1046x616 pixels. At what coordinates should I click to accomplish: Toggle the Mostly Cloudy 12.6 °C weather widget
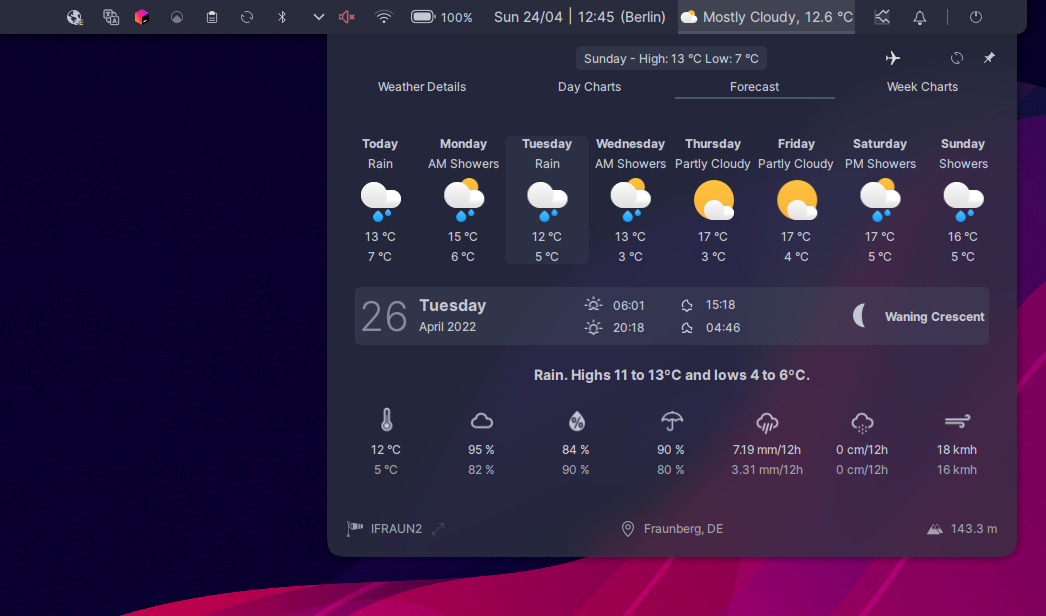(766, 17)
